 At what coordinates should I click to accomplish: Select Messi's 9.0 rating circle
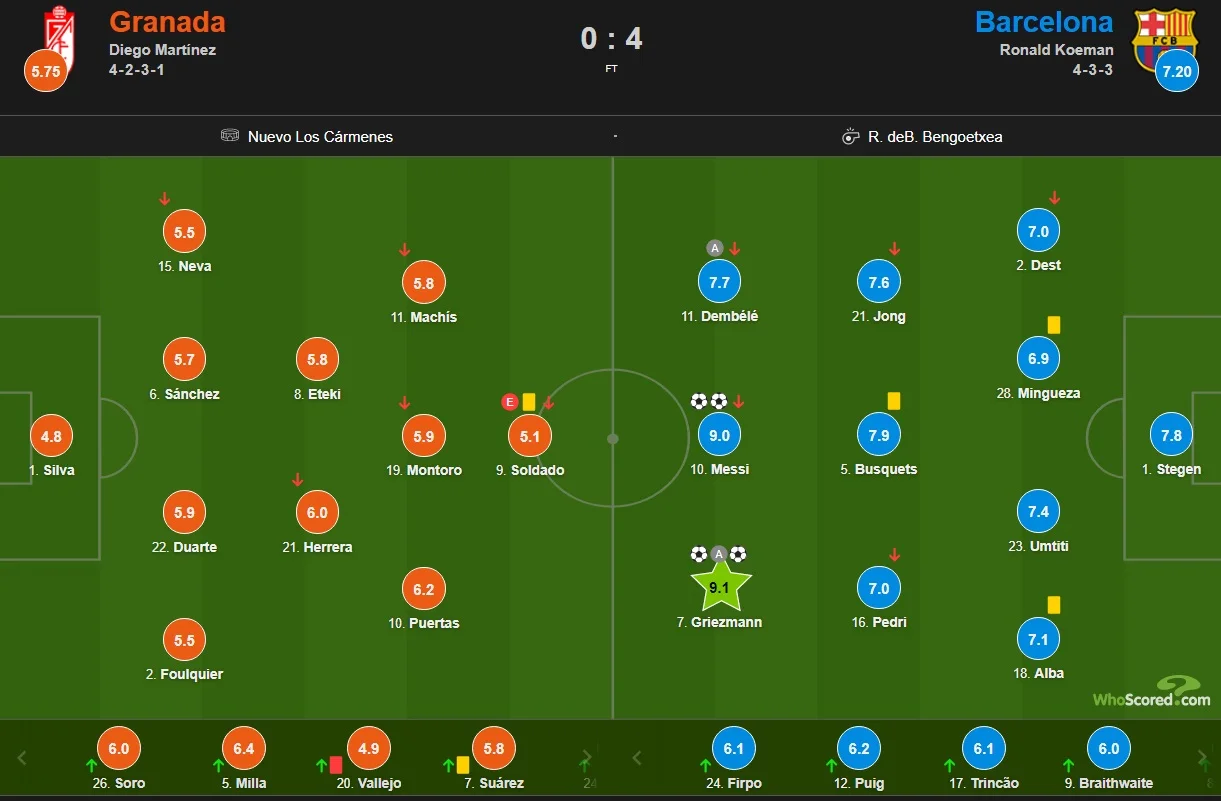pos(719,436)
